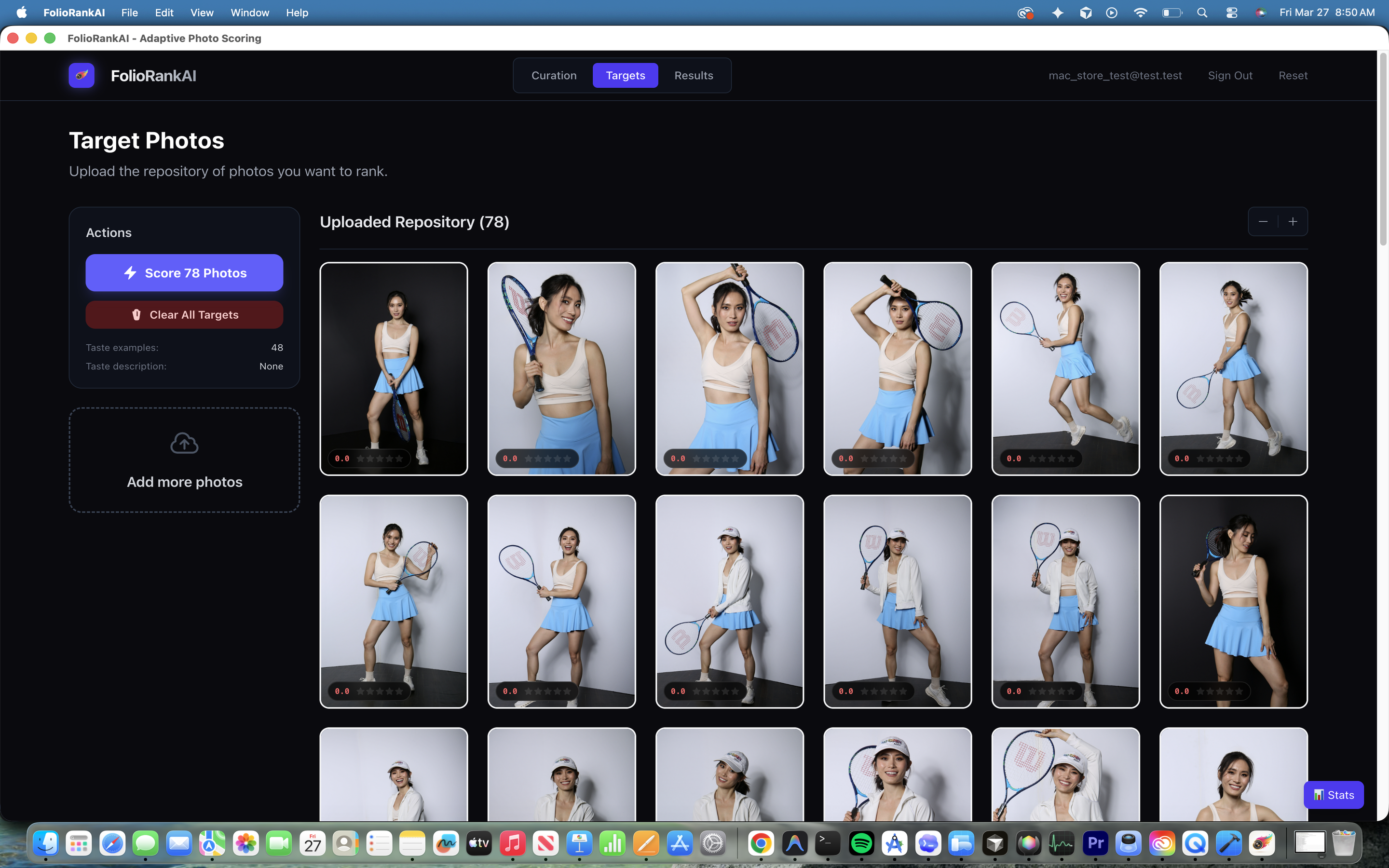Open System Settings gear in dock
The height and width of the screenshot is (868, 1389).
pyautogui.click(x=713, y=843)
